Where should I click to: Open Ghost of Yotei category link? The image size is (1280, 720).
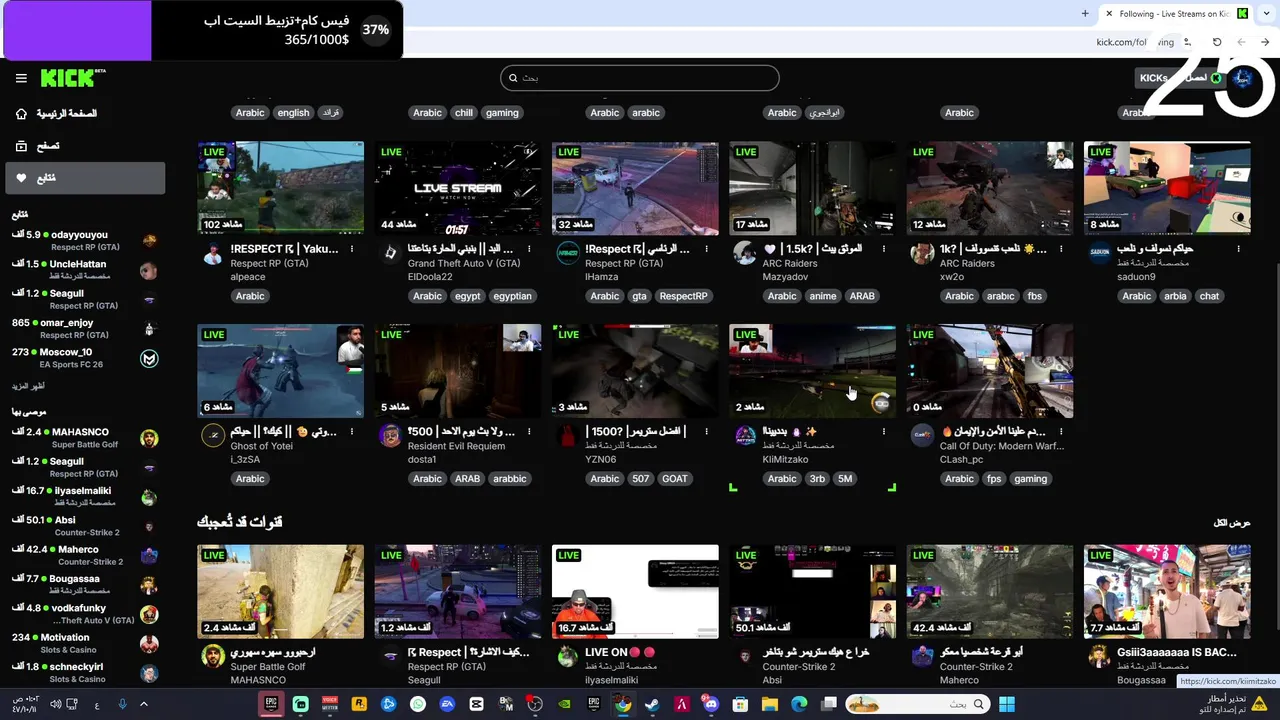(x=262, y=446)
